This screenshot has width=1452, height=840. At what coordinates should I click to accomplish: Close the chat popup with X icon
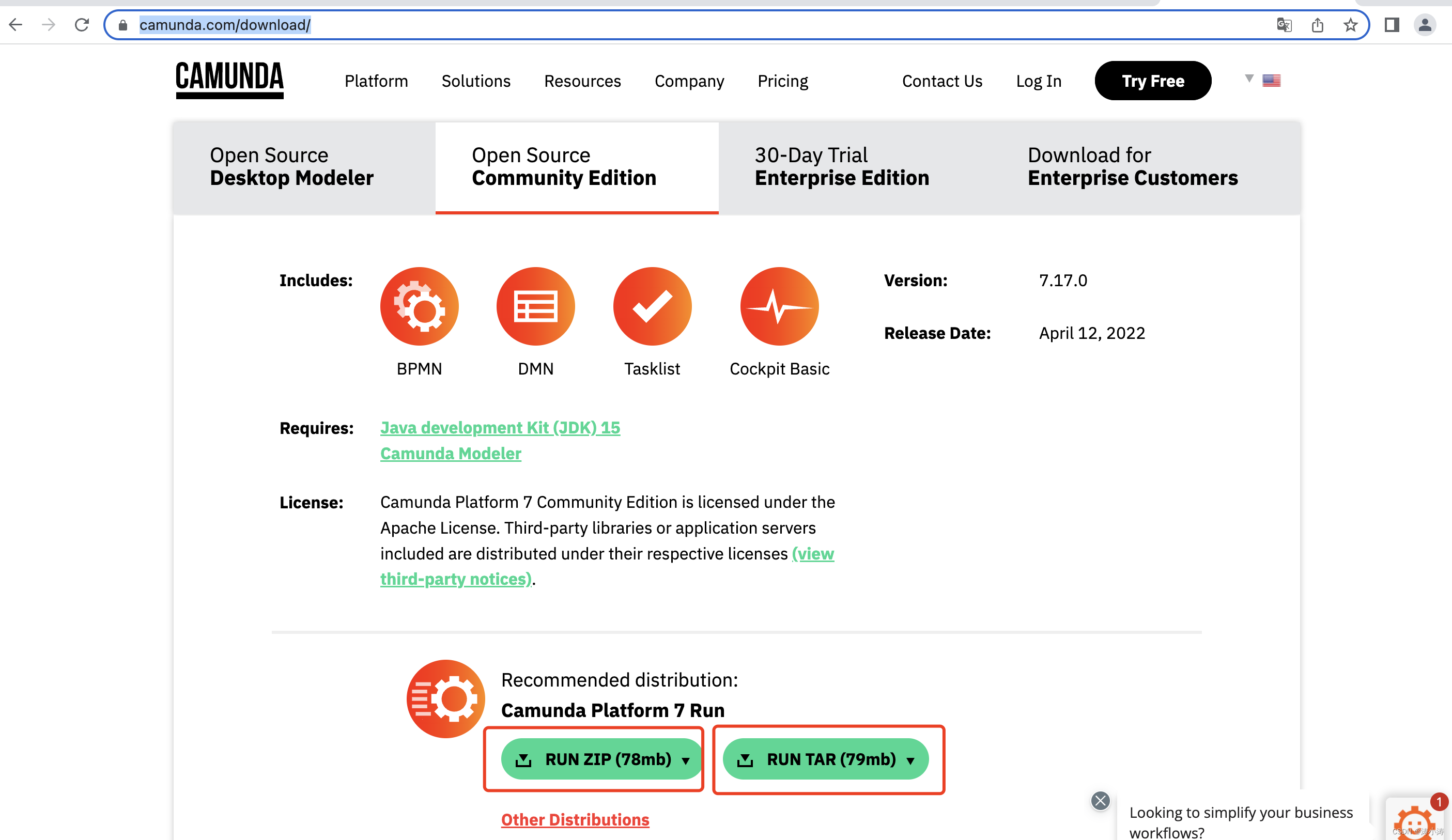[x=1101, y=801]
